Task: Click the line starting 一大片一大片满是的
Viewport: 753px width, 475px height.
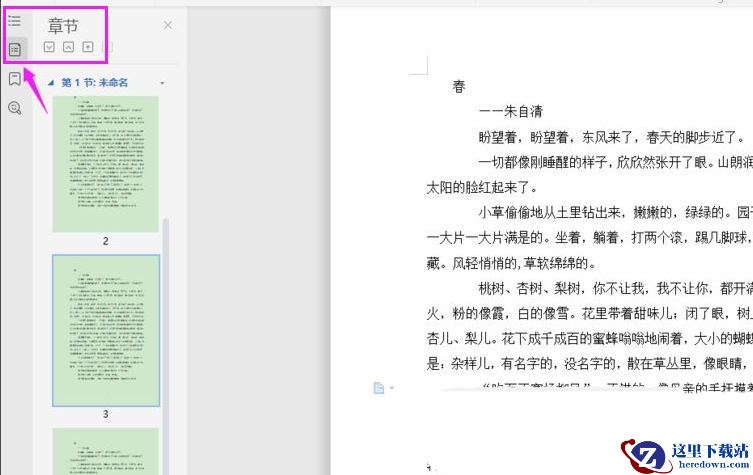Action: pyautogui.click(x=590, y=238)
